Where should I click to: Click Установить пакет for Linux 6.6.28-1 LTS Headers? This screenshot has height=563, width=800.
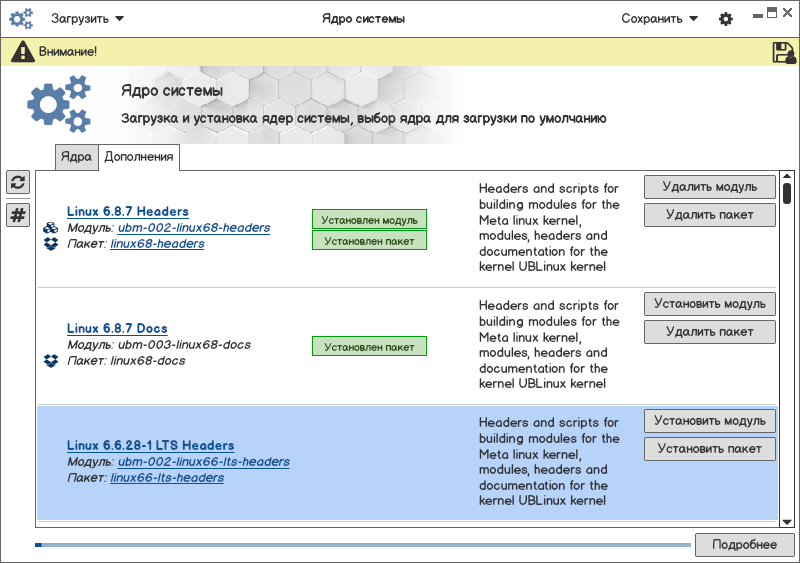709,449
